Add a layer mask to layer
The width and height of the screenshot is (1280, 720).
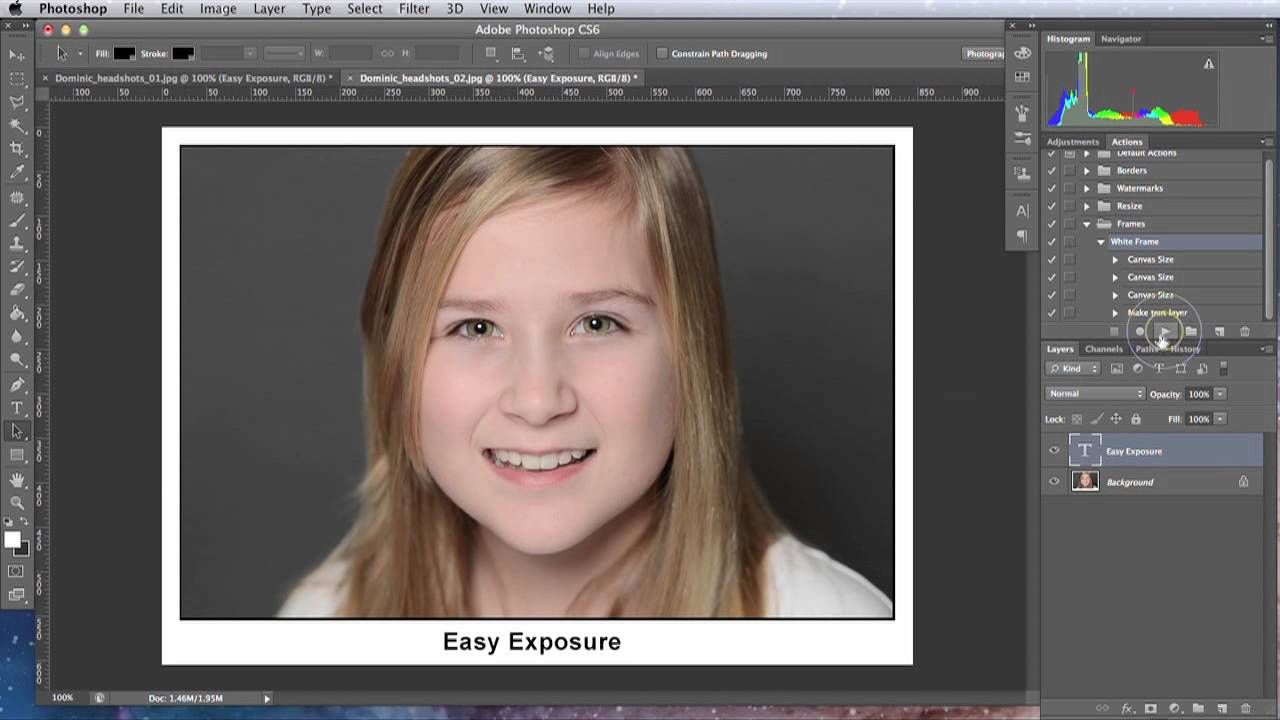tap(1151, 708)
